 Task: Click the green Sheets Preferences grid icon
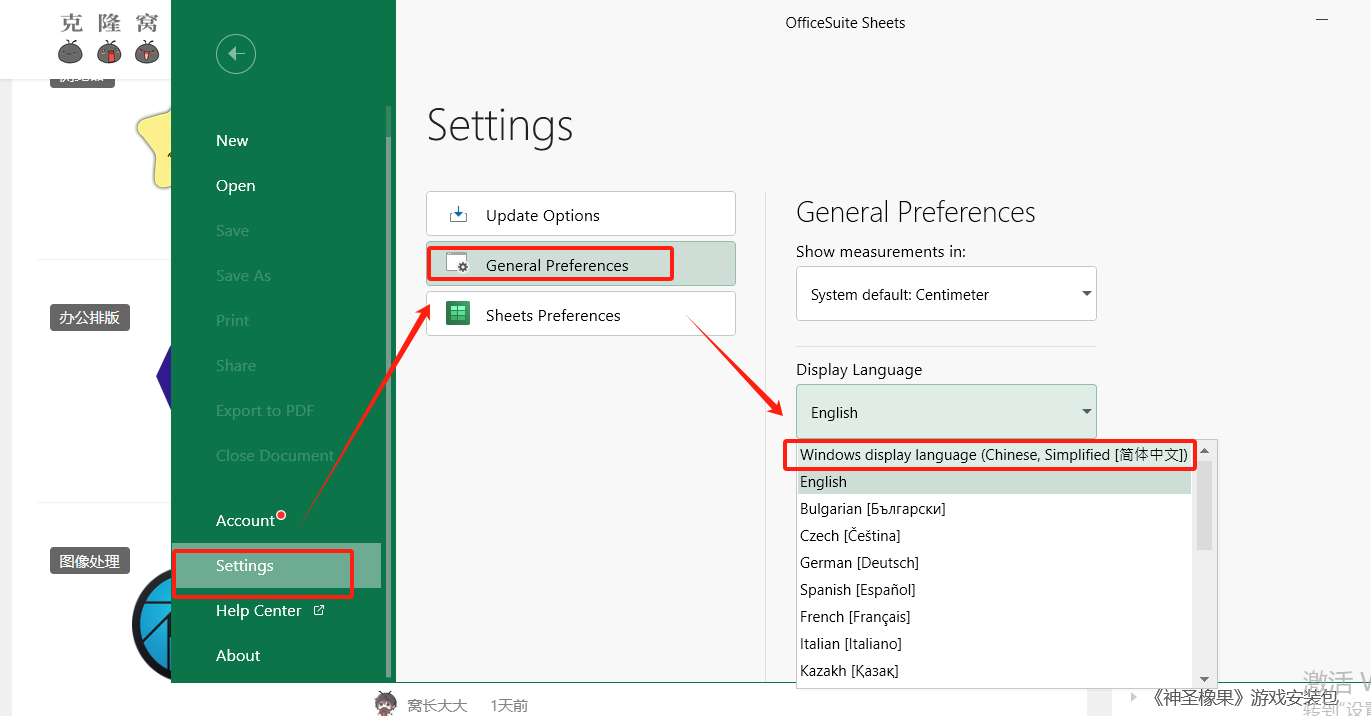click(458, 314)
